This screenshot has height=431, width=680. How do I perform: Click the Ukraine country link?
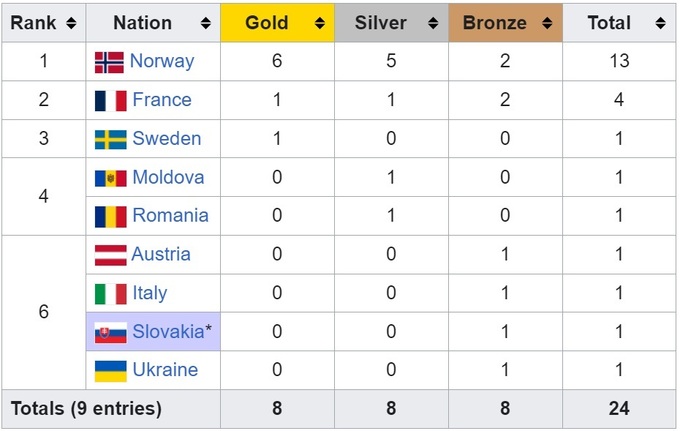pyautogui.click(x=165, y=370)
